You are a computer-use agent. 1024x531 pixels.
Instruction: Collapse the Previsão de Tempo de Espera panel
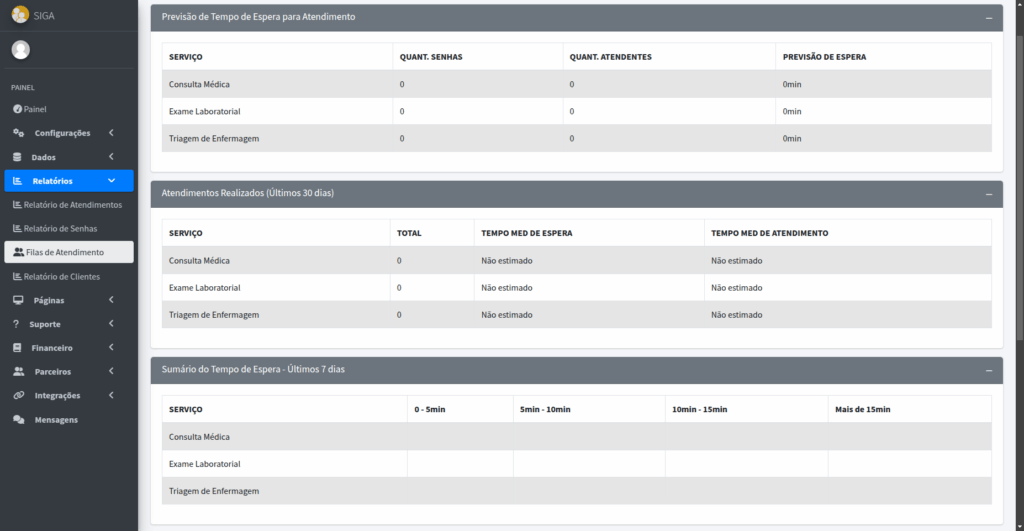click(989, 18)
